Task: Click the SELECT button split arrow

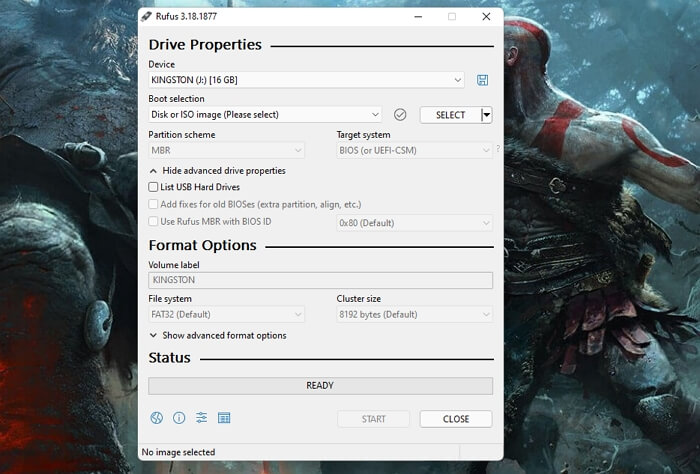Action: click(x=487, y=115)
